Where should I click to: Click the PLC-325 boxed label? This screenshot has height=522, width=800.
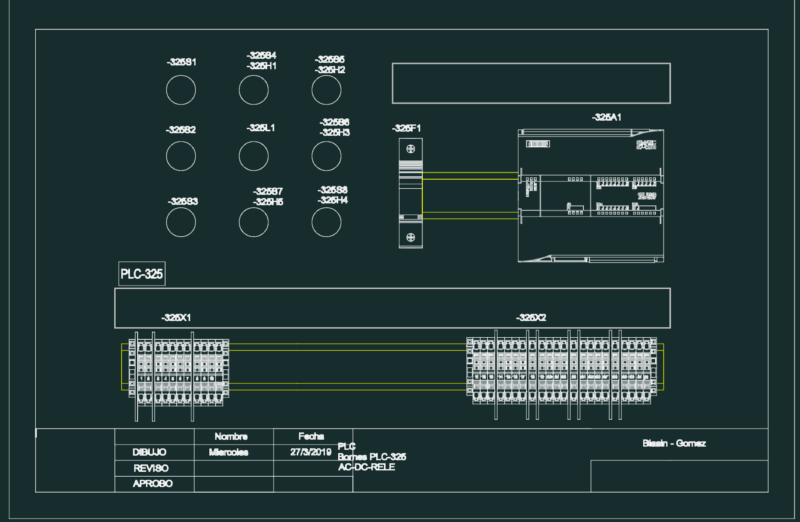(142, 274)
